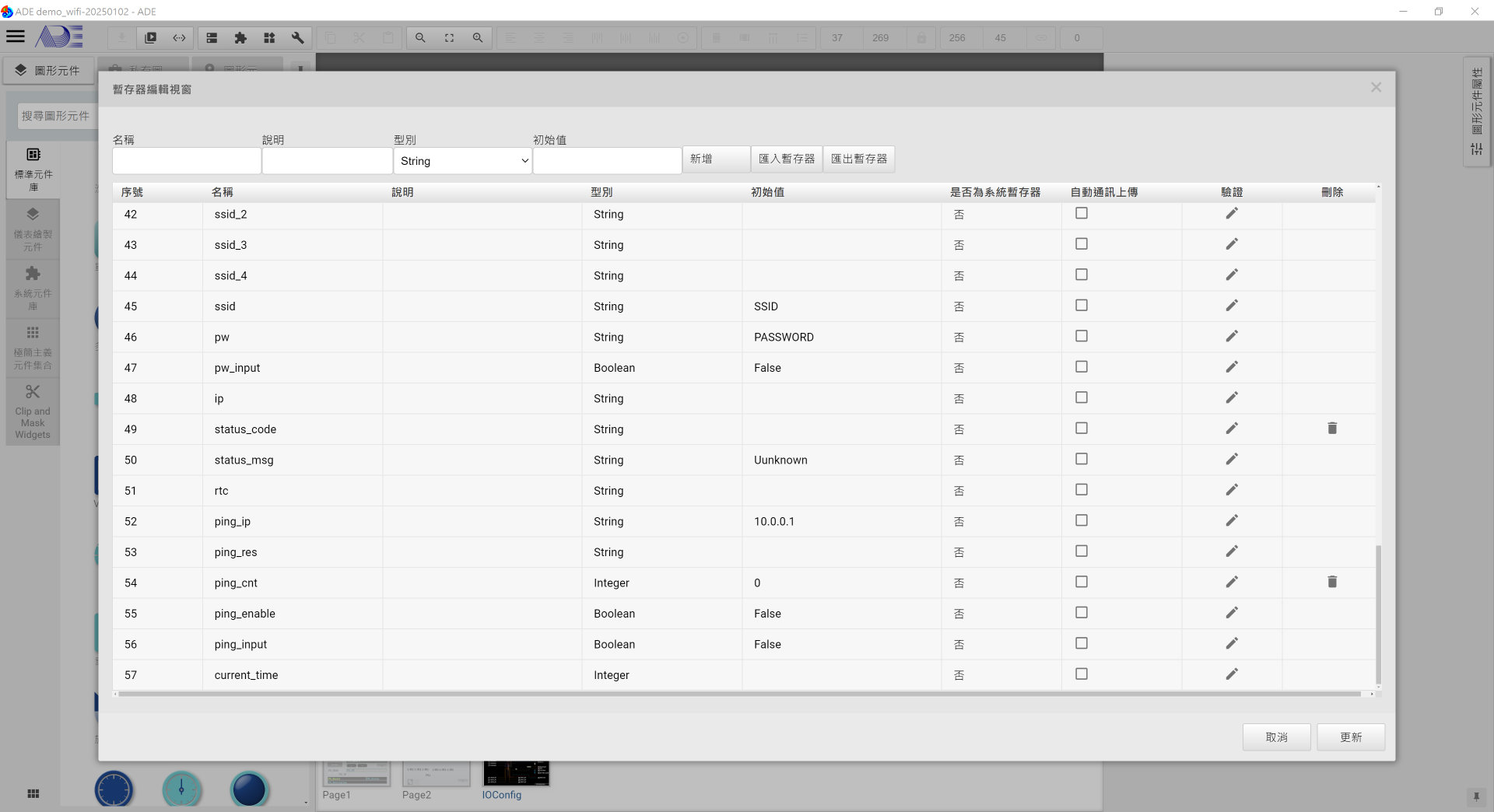Click the trash icon for ping_cnt

(1331, 582)
